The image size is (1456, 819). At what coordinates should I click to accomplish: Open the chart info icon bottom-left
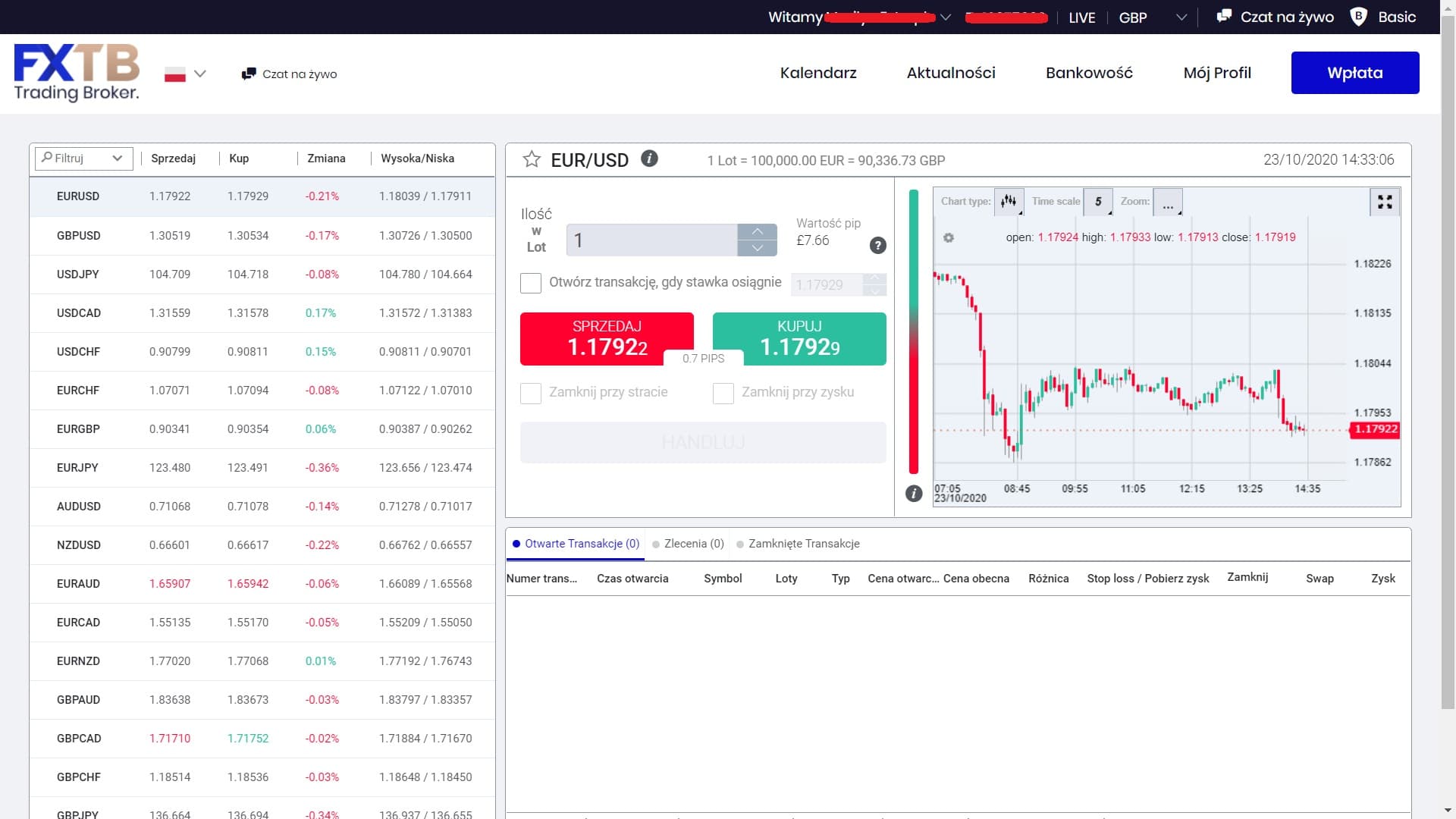pos(914,493)
